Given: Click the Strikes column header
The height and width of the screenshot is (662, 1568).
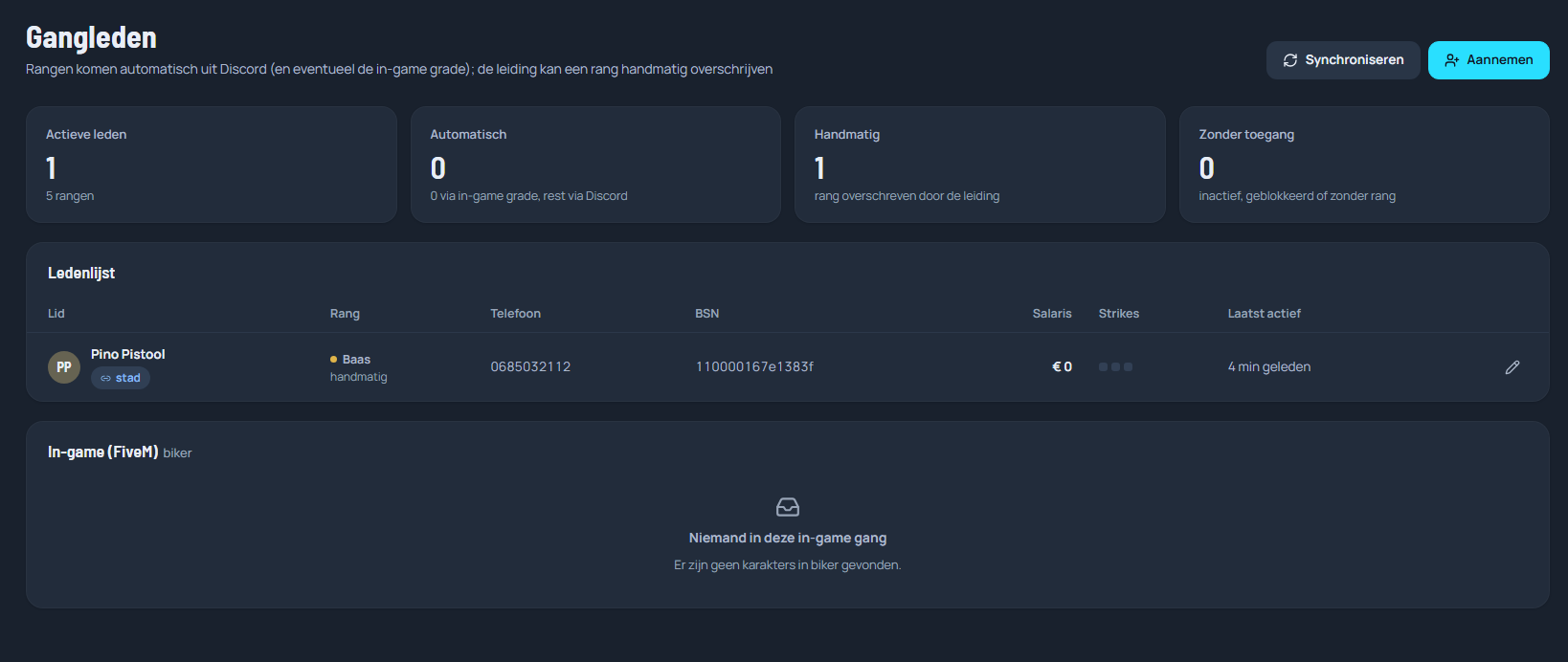Looking at the screenshot, I should 1119,314.
